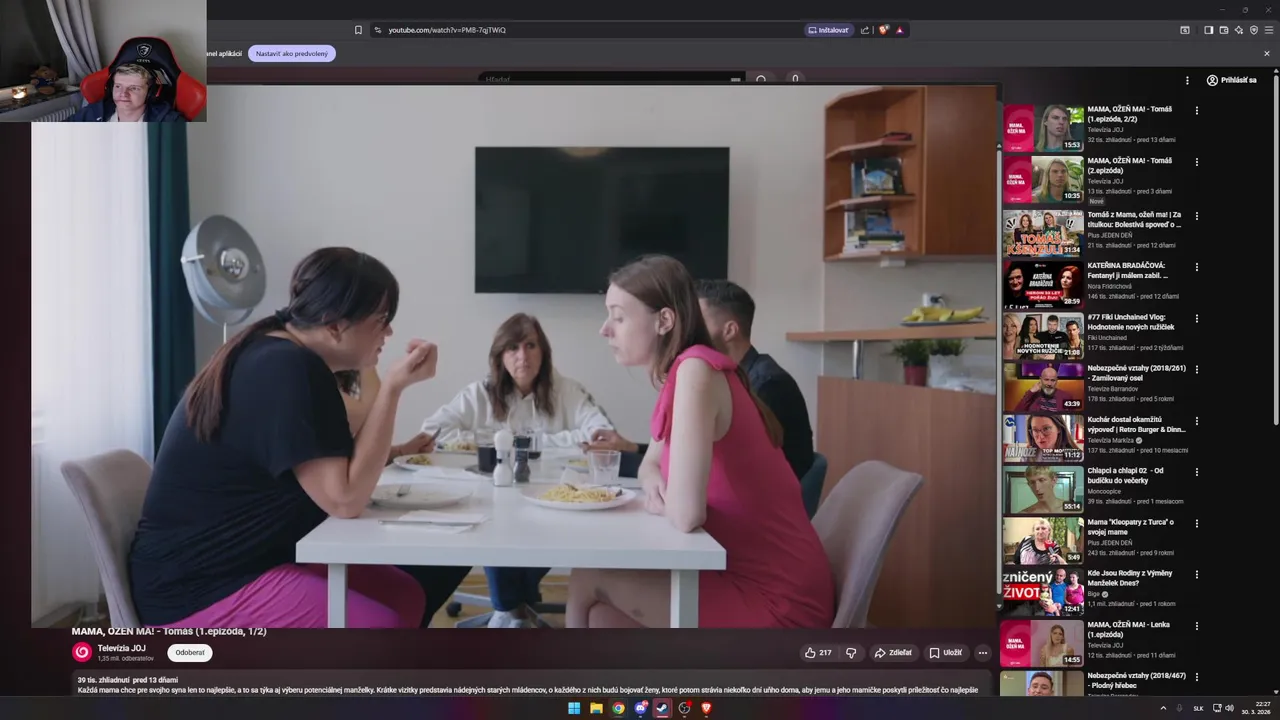Save the video with Uložiť
The image size is (1280, 720).
tap(945, 653)
